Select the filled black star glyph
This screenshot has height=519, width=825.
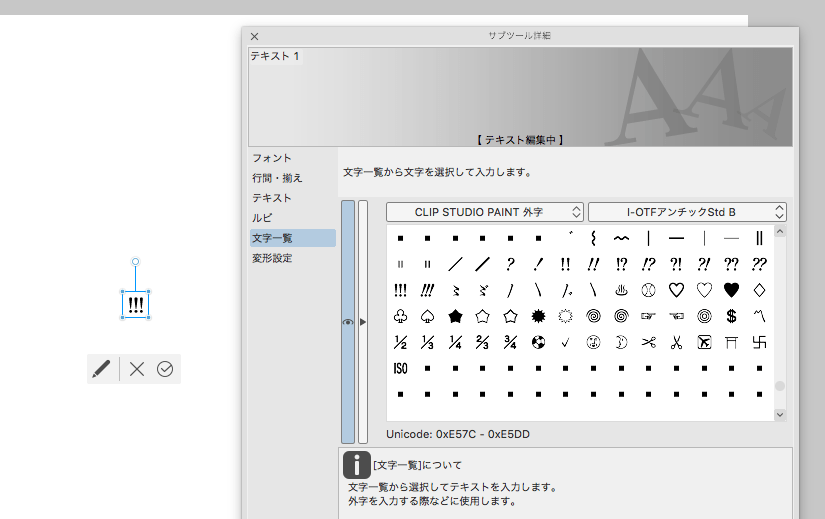455,316
